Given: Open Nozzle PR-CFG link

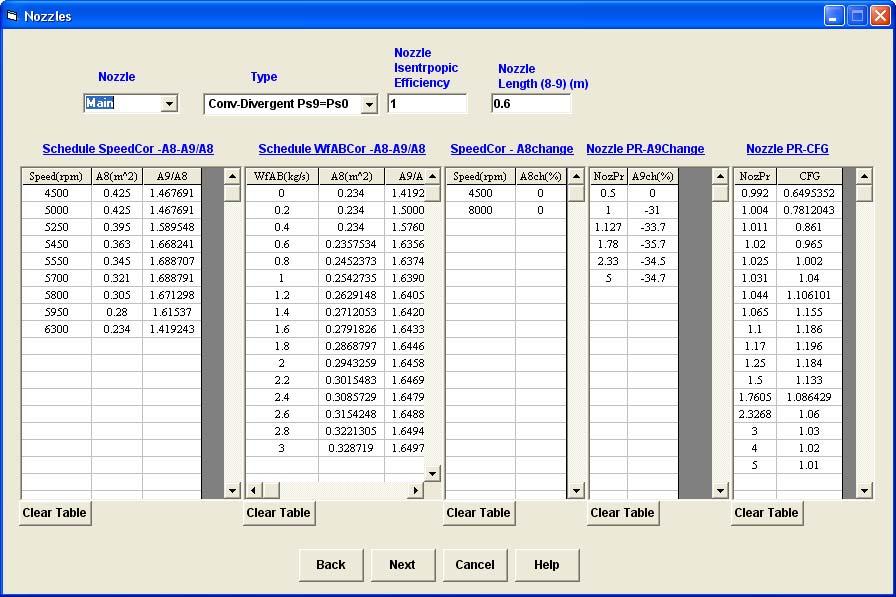Looking at the screenshot, I should tap(787, 149).
